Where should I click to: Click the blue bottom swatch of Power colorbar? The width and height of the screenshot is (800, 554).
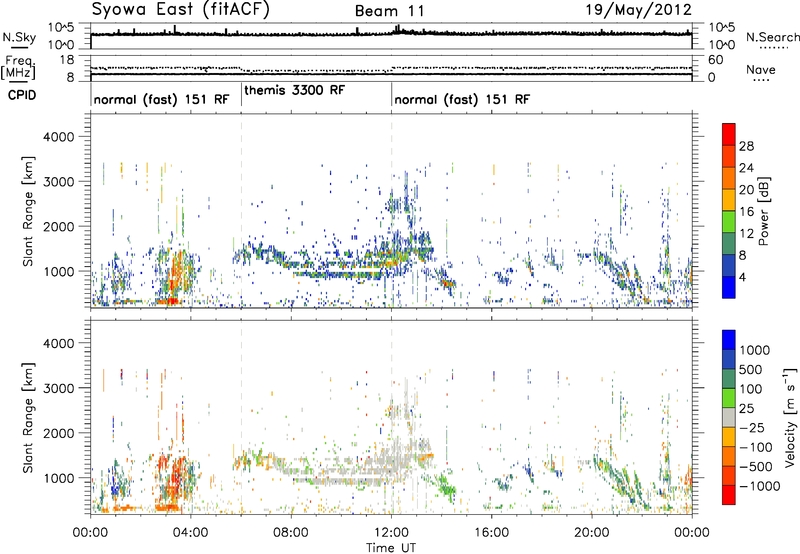pyautogui.click(x=729, y=287)
